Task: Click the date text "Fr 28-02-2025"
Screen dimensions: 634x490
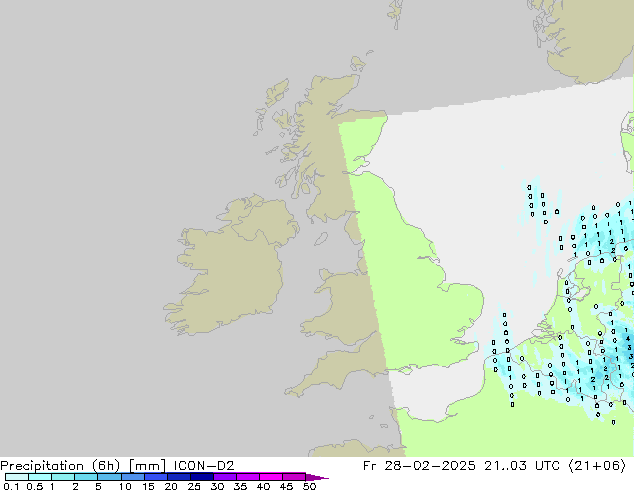Action: 418,465
